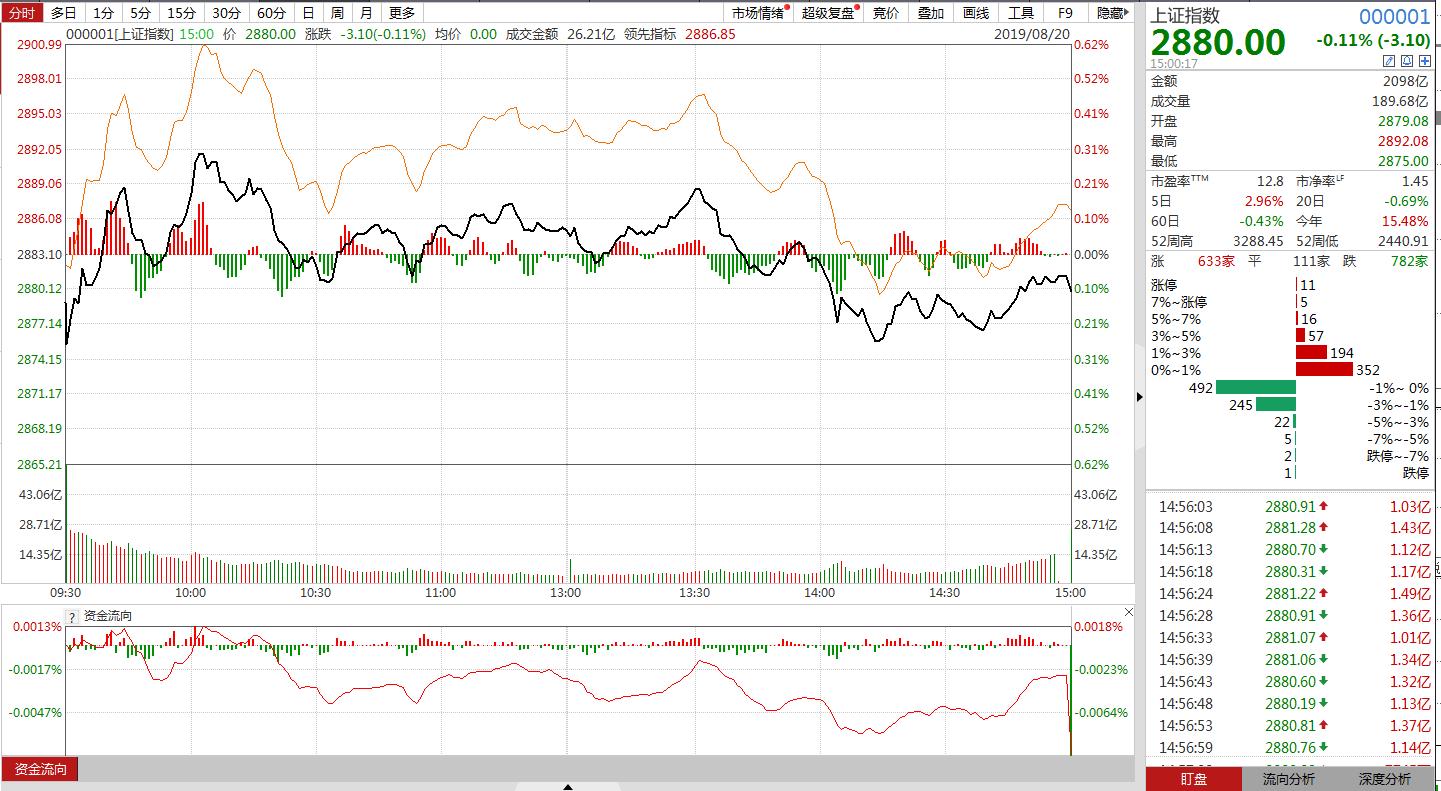Open the 市场情绪 toolbar button
This screenshot has width=1441, height=791.
click(758, 13)
